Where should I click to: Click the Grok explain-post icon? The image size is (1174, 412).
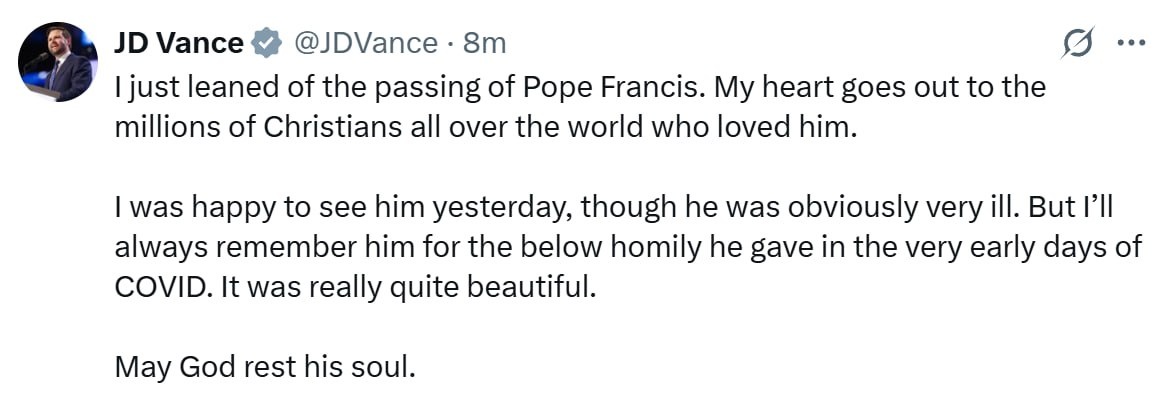click(x=1079, y=45)
